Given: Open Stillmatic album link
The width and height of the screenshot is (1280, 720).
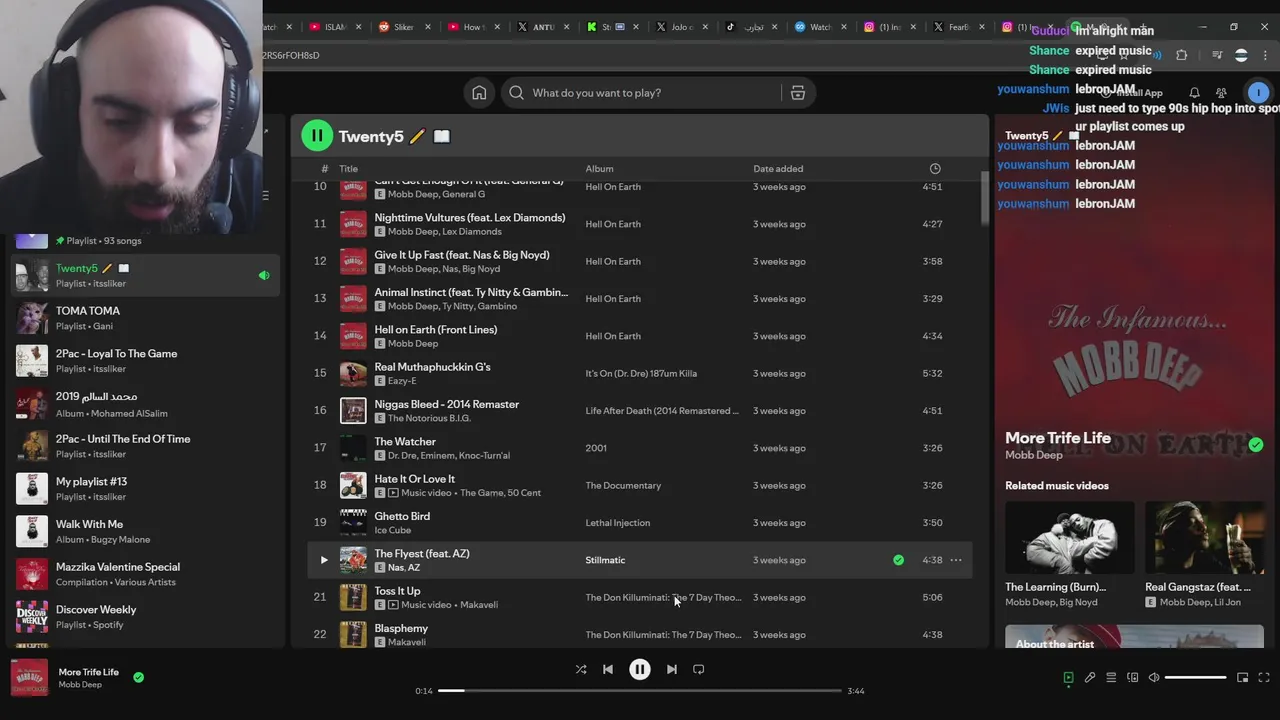Looking at the screenshot, I should [x=605, y=560].
